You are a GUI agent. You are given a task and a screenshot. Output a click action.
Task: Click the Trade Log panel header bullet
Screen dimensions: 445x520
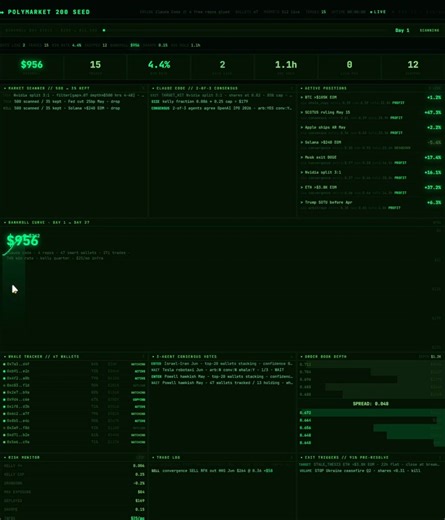[x=153, y=457]
